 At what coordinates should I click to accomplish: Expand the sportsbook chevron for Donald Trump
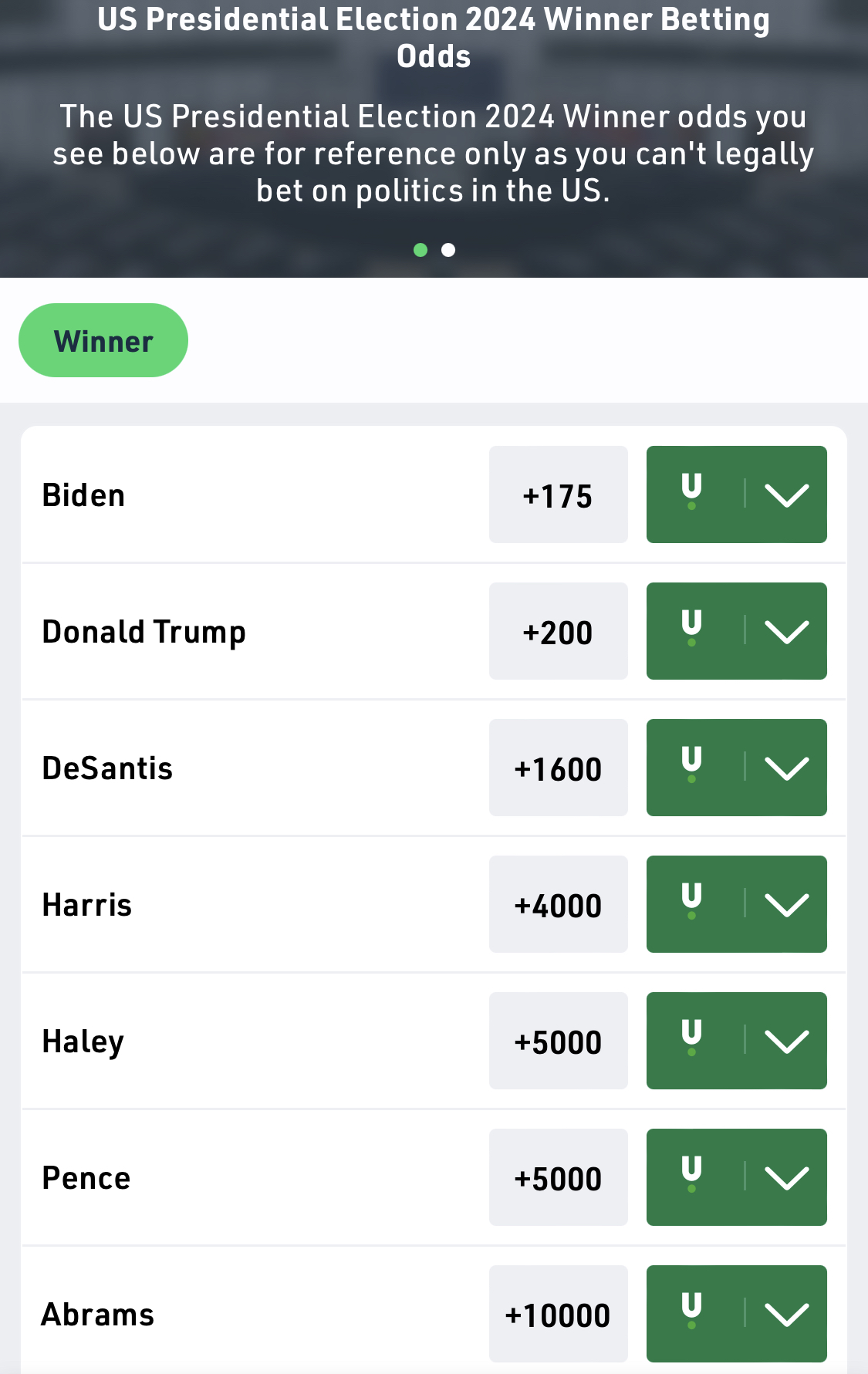(x=786, y=632)
